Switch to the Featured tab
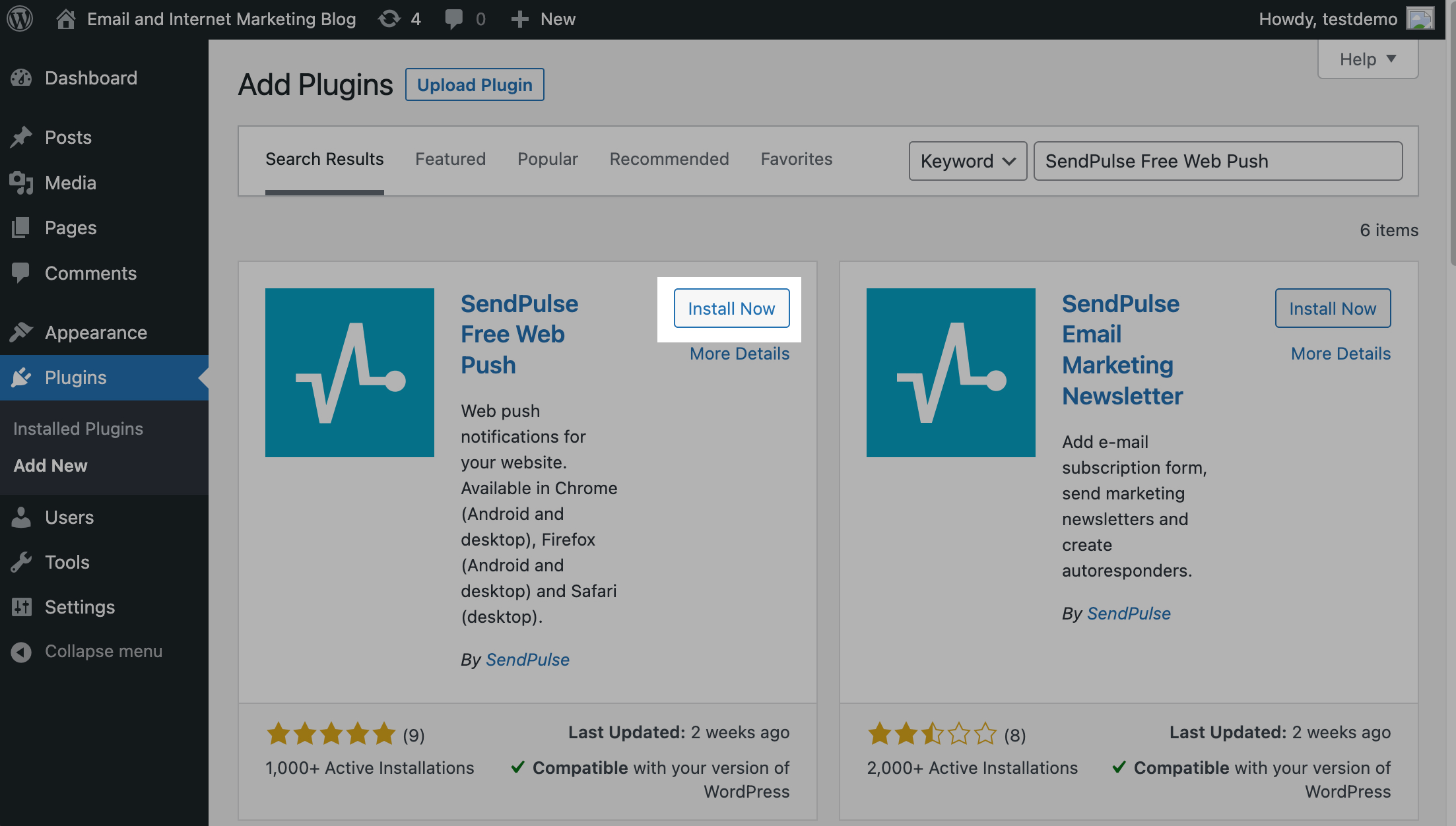Screen dimensions: 1456x826 click(x=450, y=159)
